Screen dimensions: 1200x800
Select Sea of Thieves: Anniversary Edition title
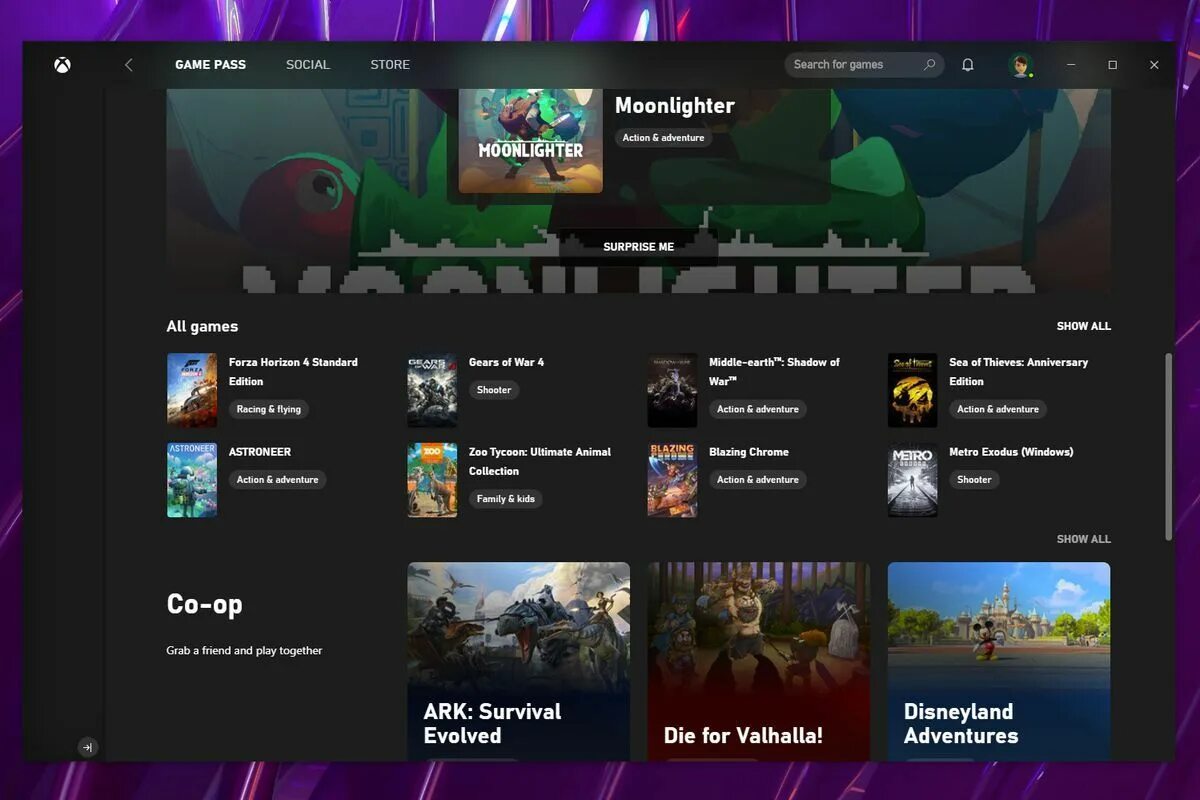[1019, 372]
